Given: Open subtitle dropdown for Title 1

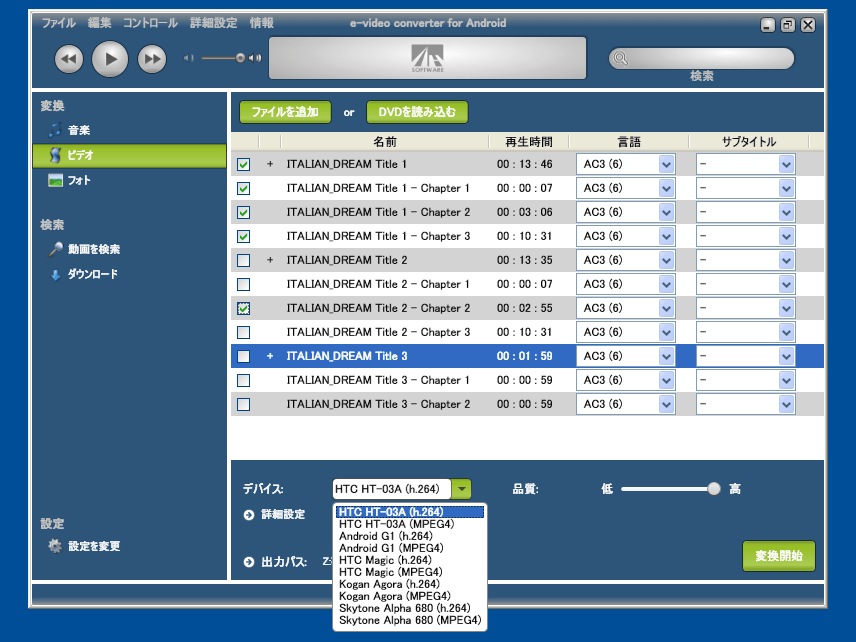Looking at the screenshot, I should 786,164.
